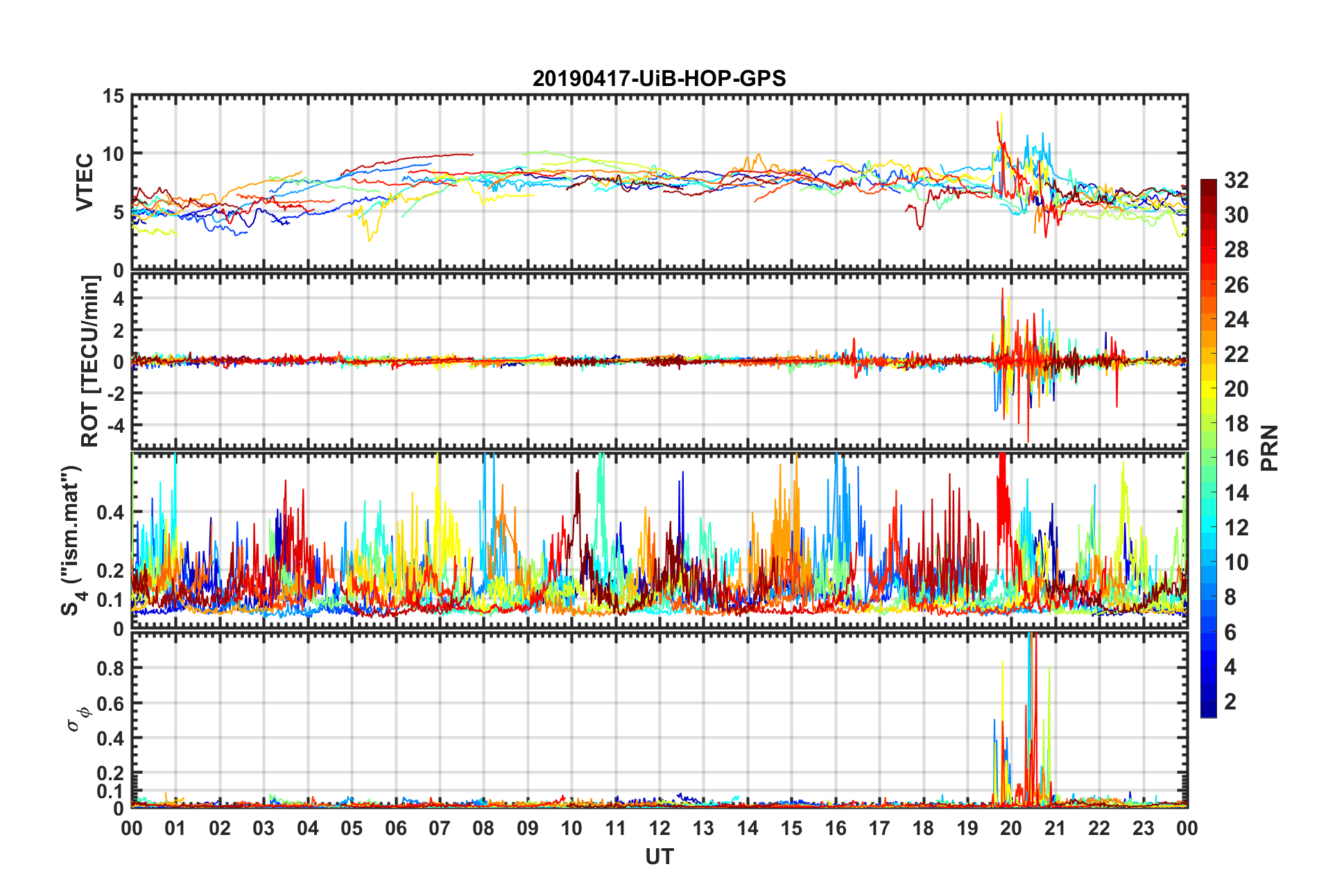
Task: Click the S4 ("ism.mat") axis label
Action: click(71, 540)
